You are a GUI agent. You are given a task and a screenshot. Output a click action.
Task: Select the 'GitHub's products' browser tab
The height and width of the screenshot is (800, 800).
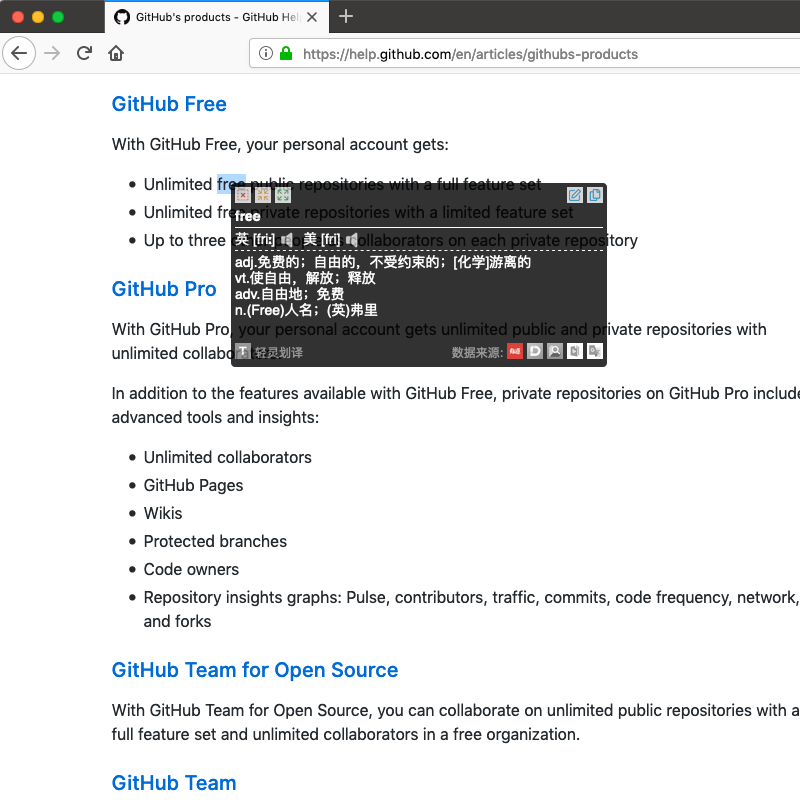(217, 17)
